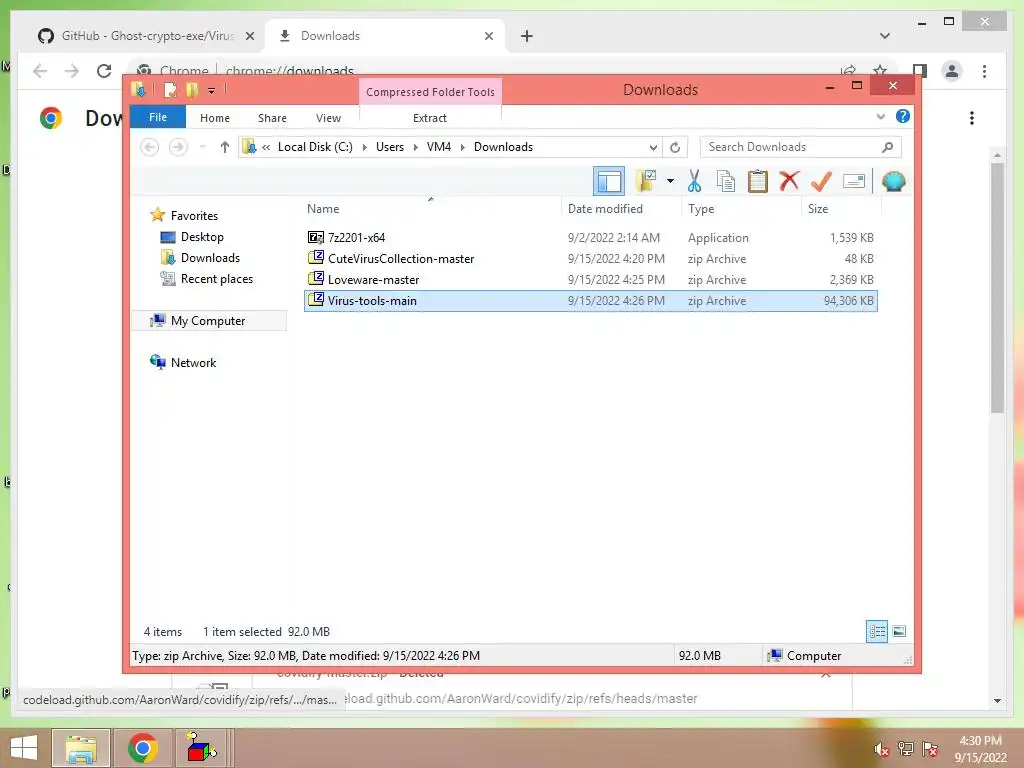Click the search magnifier icon
Viewport: 1024px width, 768px height.
tap(887, 147)
